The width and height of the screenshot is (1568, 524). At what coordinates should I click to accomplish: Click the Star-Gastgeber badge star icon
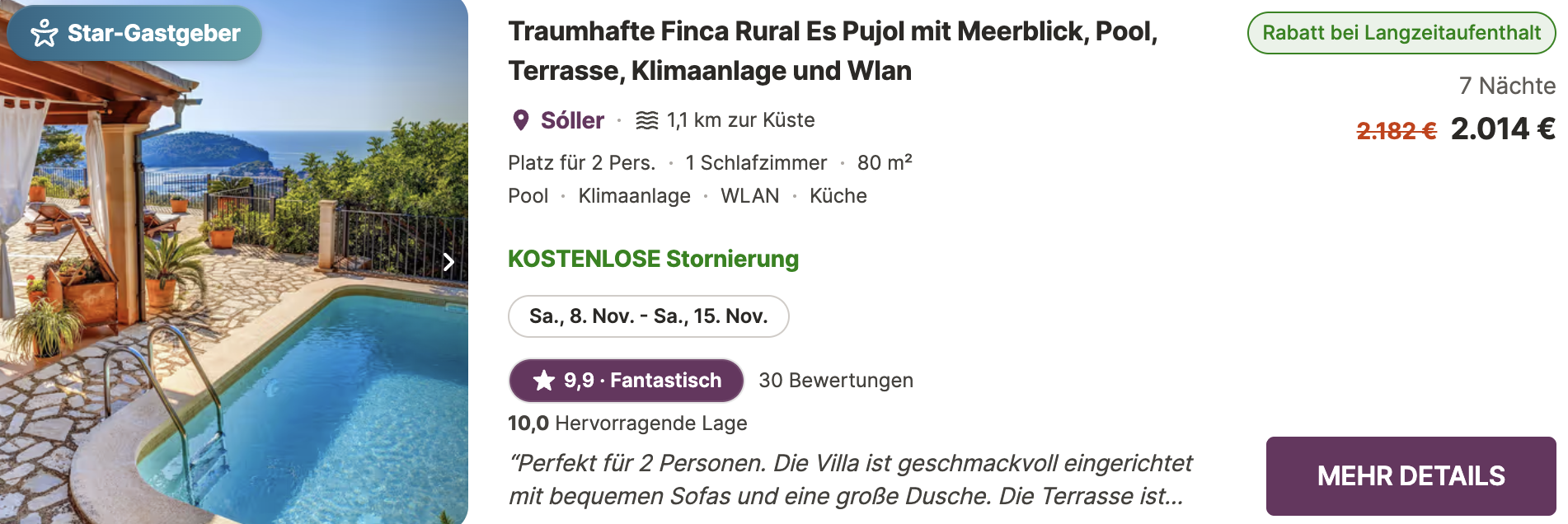[44, 33]
